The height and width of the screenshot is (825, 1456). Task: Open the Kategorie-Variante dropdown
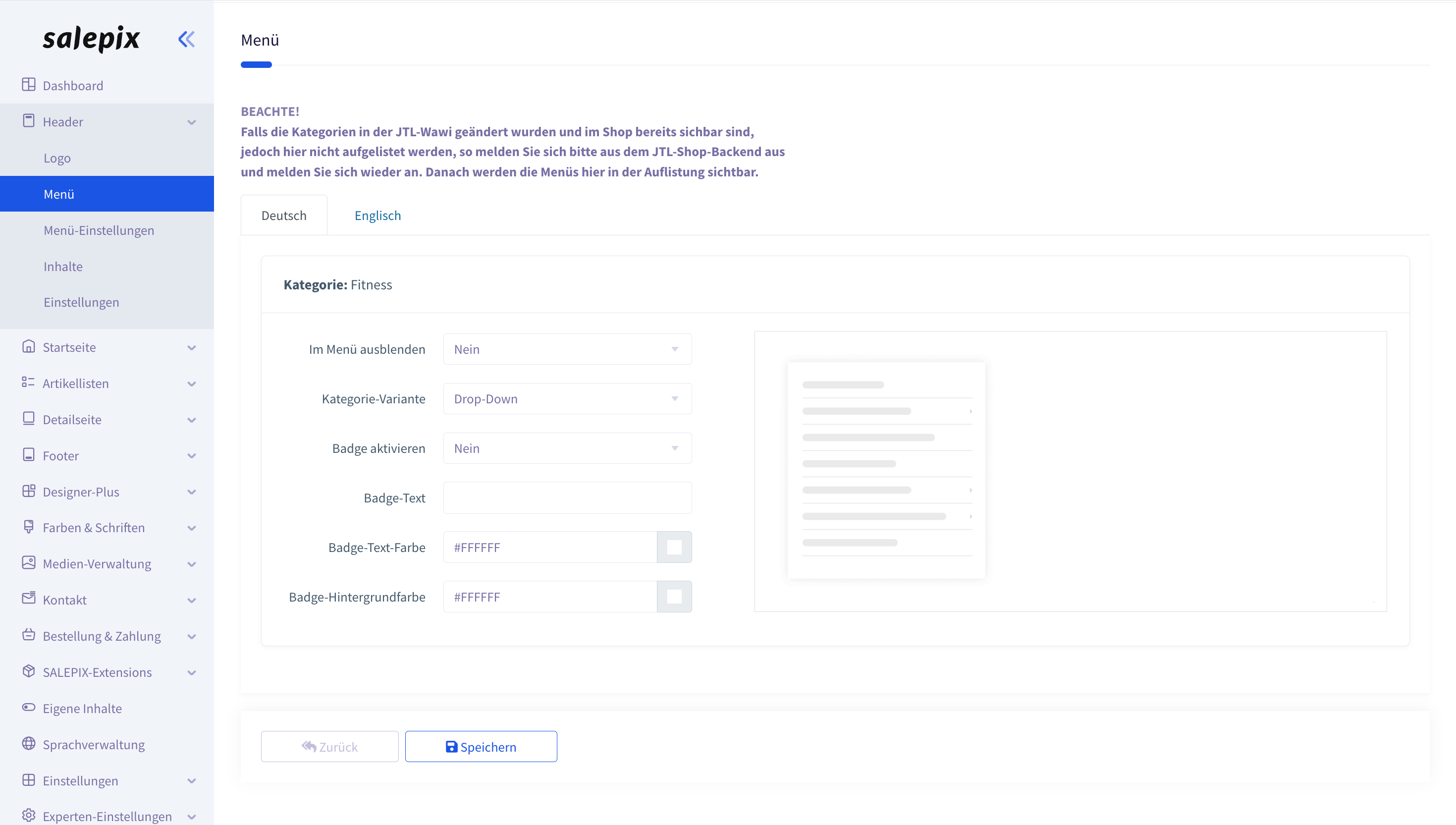click(x=567, y=398)
